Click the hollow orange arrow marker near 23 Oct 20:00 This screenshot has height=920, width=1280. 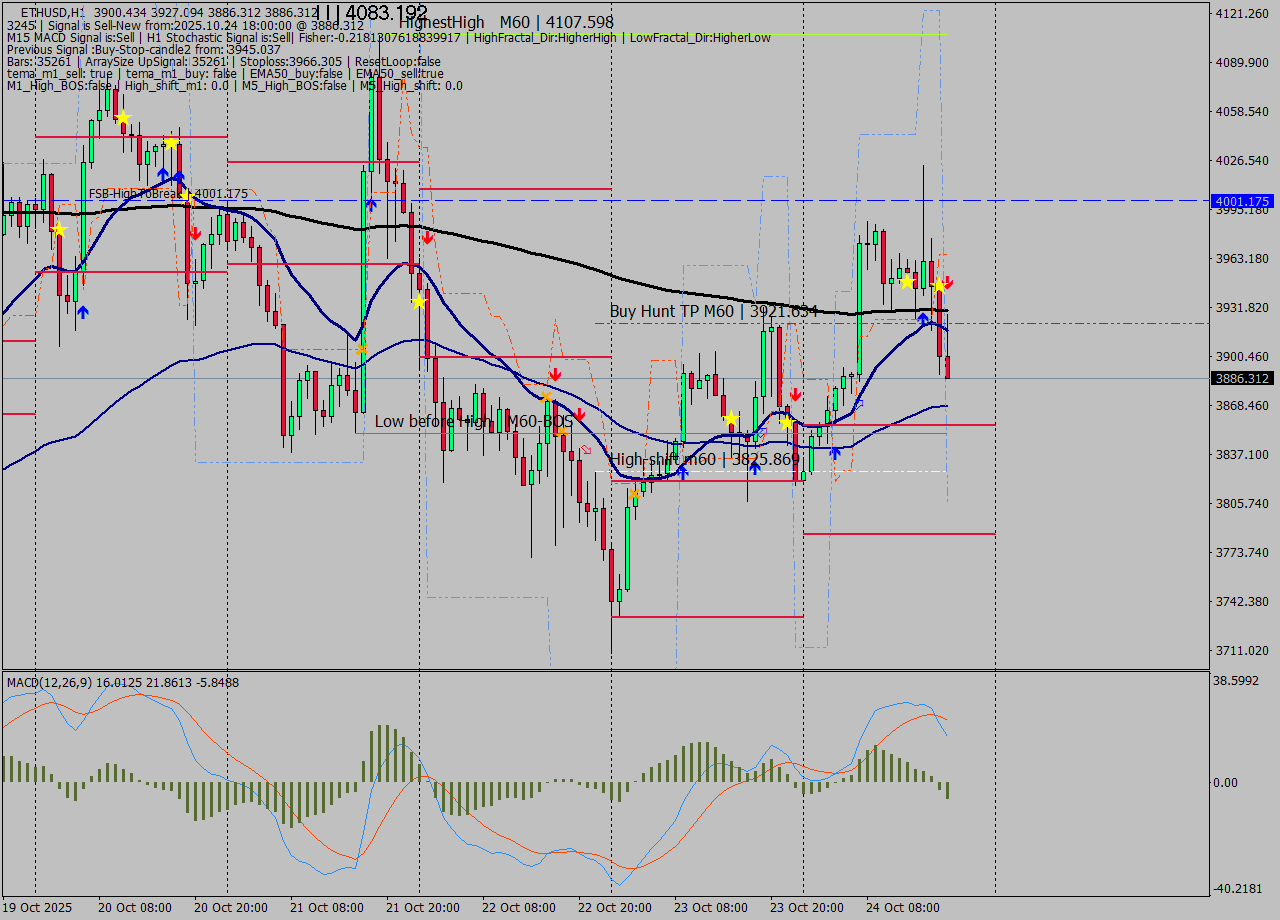pos(860,403)
